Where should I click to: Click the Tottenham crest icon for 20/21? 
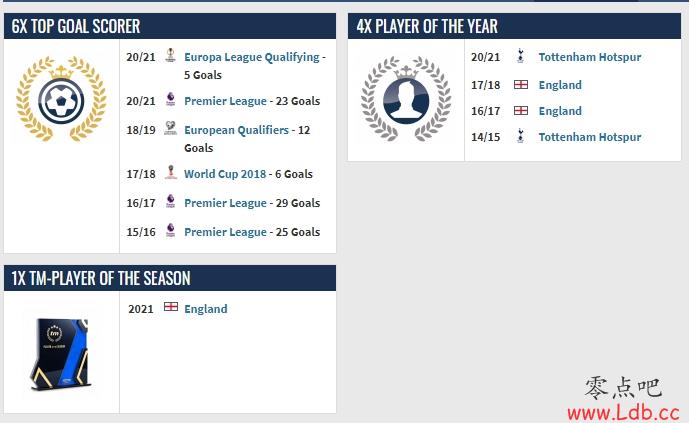521,56
